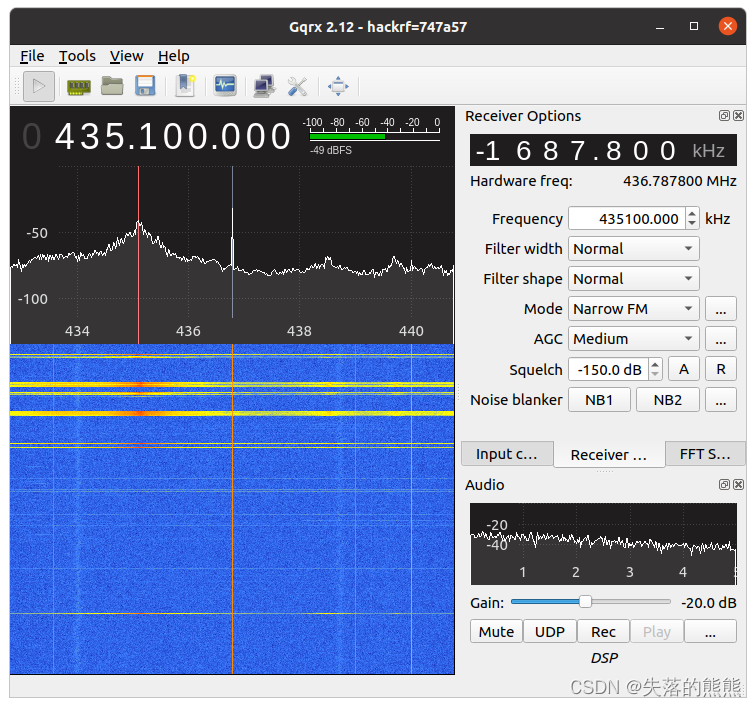This screenshot has width=756, height=707.
Task: Decrease Squelch with down stepper arrow
Action: (x=655, y=375)
